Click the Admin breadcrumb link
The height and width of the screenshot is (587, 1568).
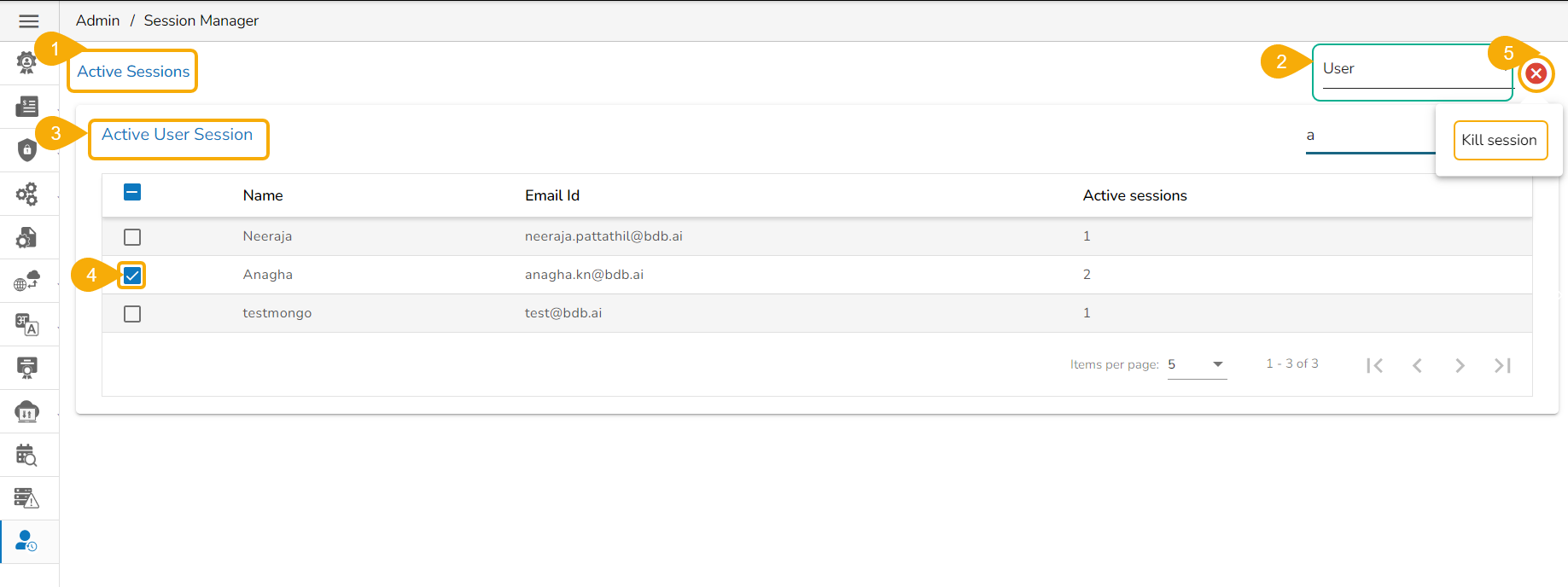(x=97, y=20)
